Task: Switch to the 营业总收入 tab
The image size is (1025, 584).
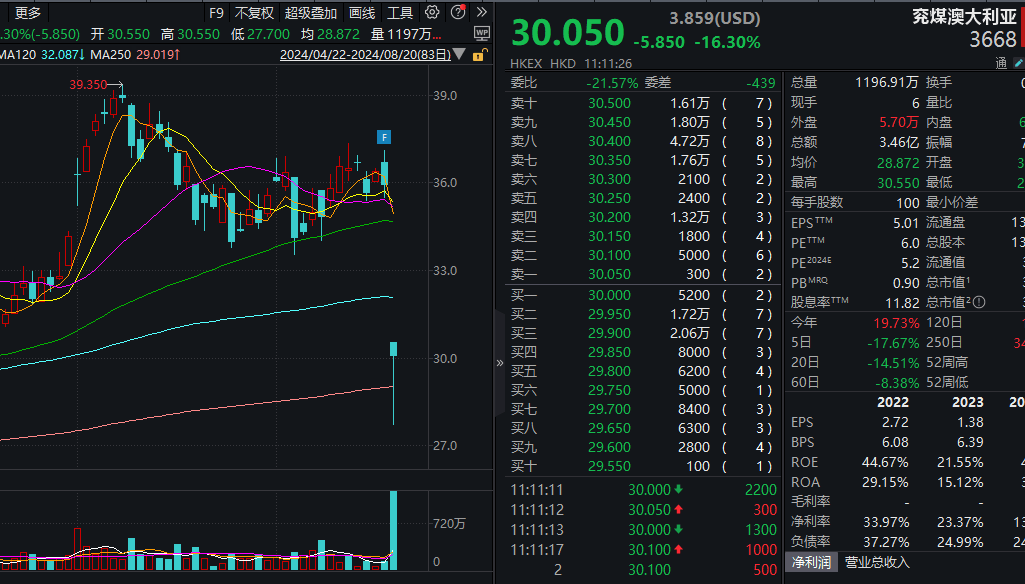Action: tap(877, 562)
